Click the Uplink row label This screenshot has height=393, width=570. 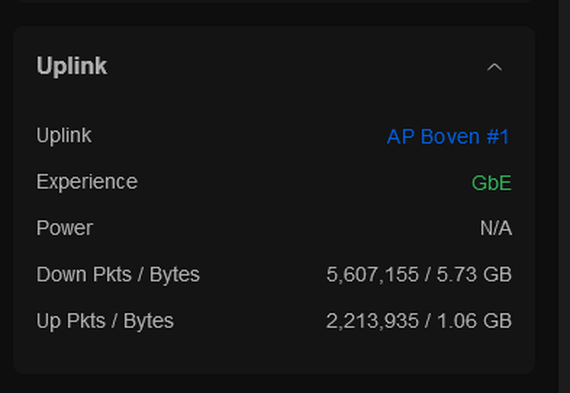click(x=64, y=136)
